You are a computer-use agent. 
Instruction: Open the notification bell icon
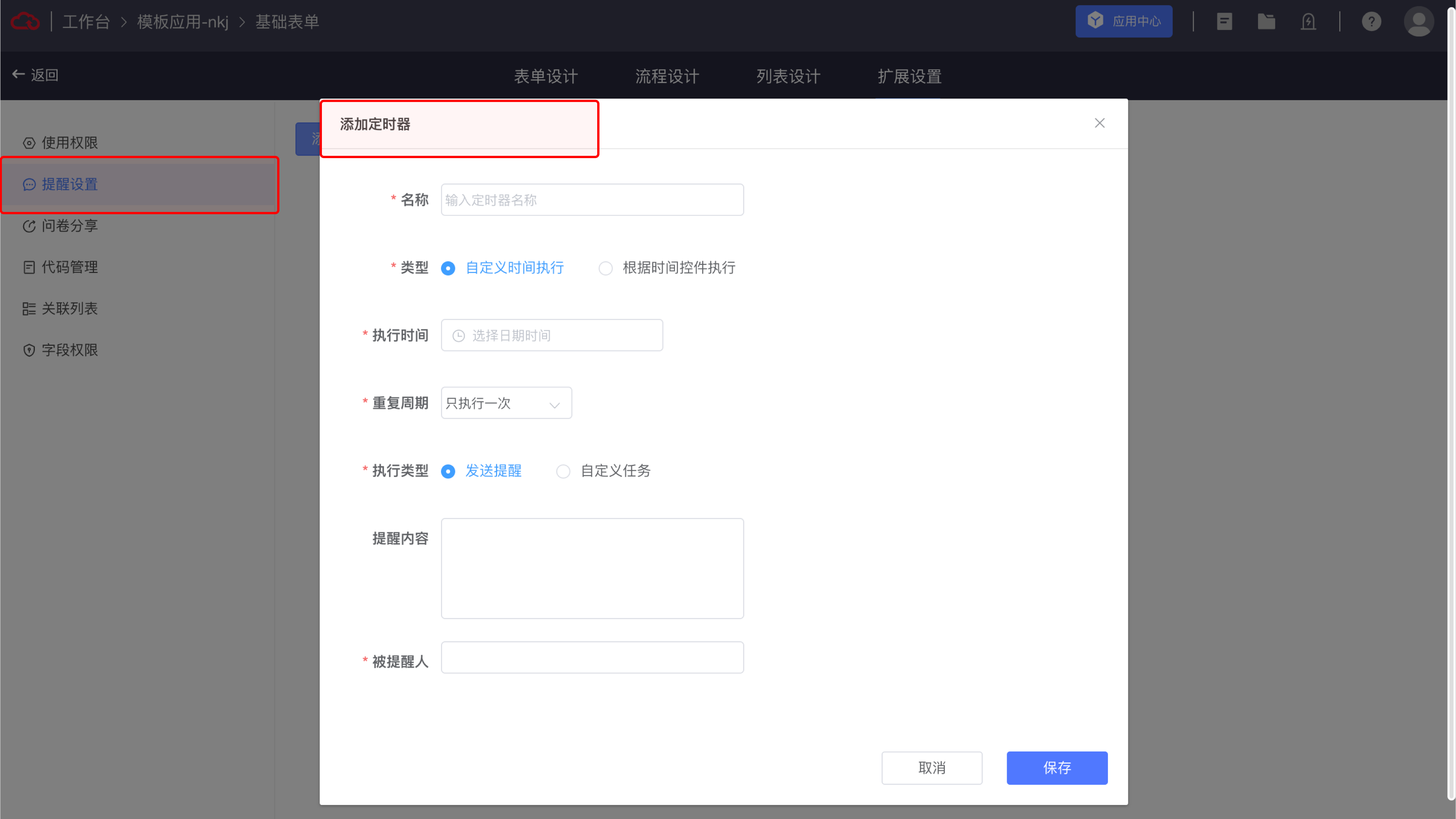[1308, 22]
